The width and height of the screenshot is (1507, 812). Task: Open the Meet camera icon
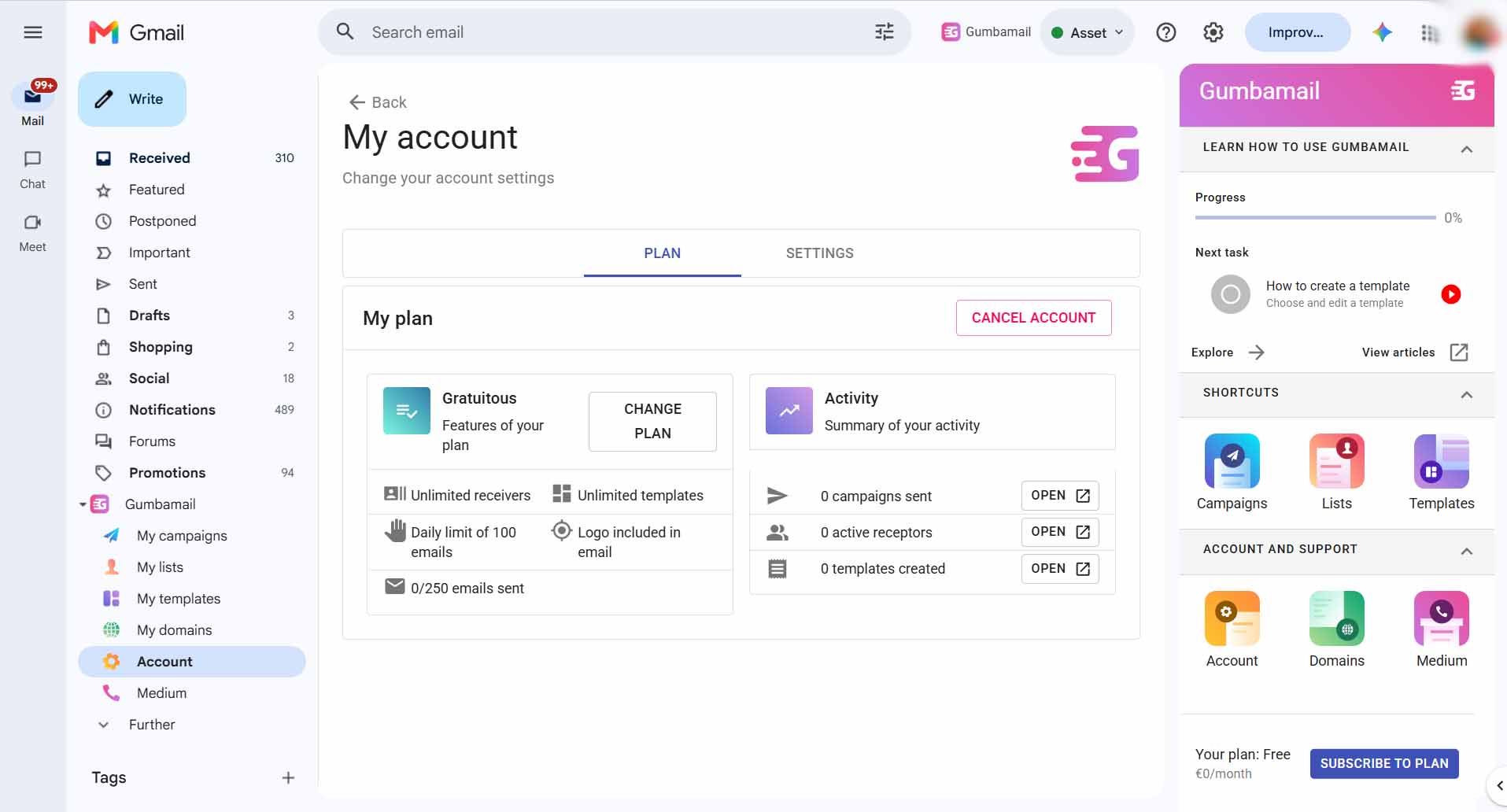pos(32,222)
